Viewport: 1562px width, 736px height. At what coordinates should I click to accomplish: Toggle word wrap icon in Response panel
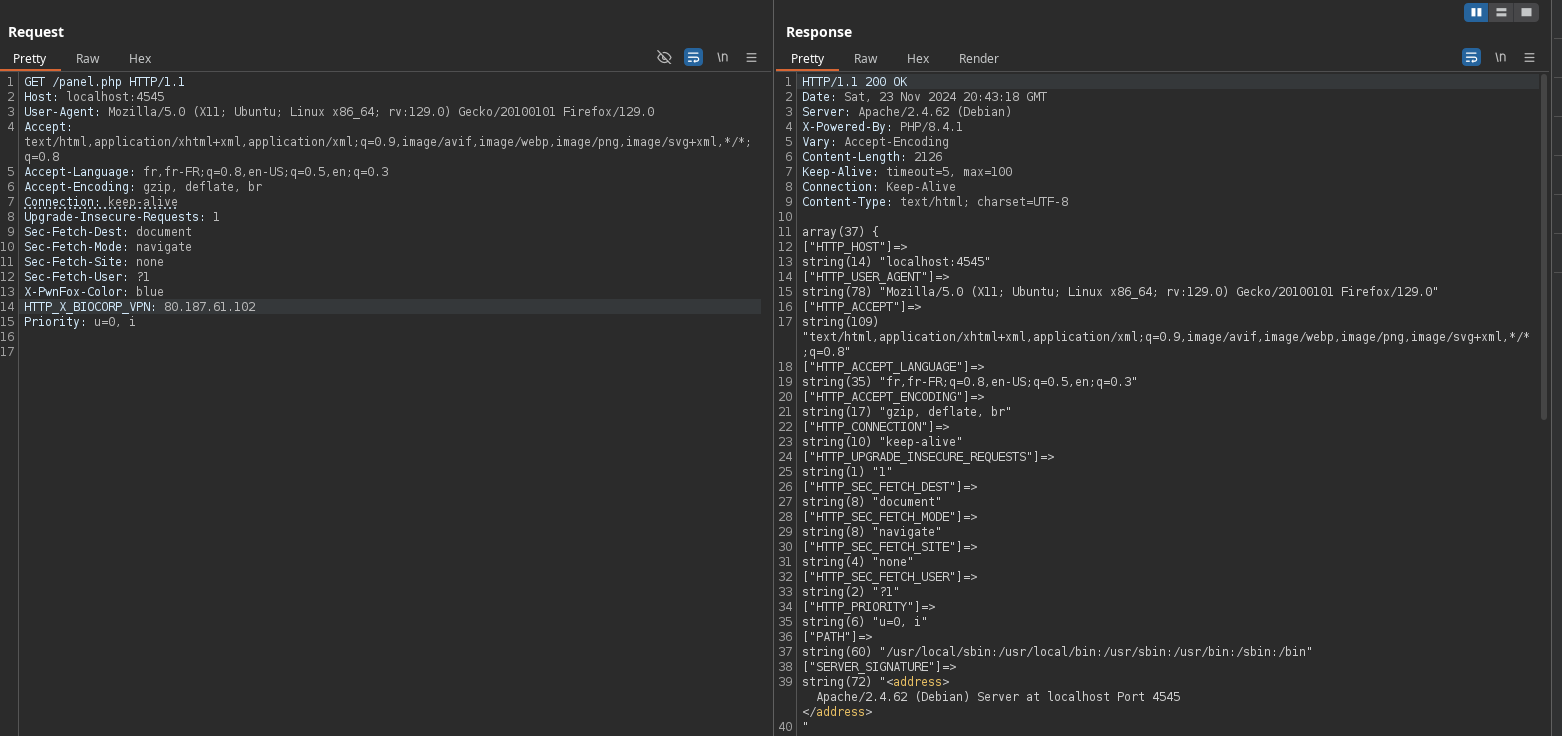click(1471, 58)
